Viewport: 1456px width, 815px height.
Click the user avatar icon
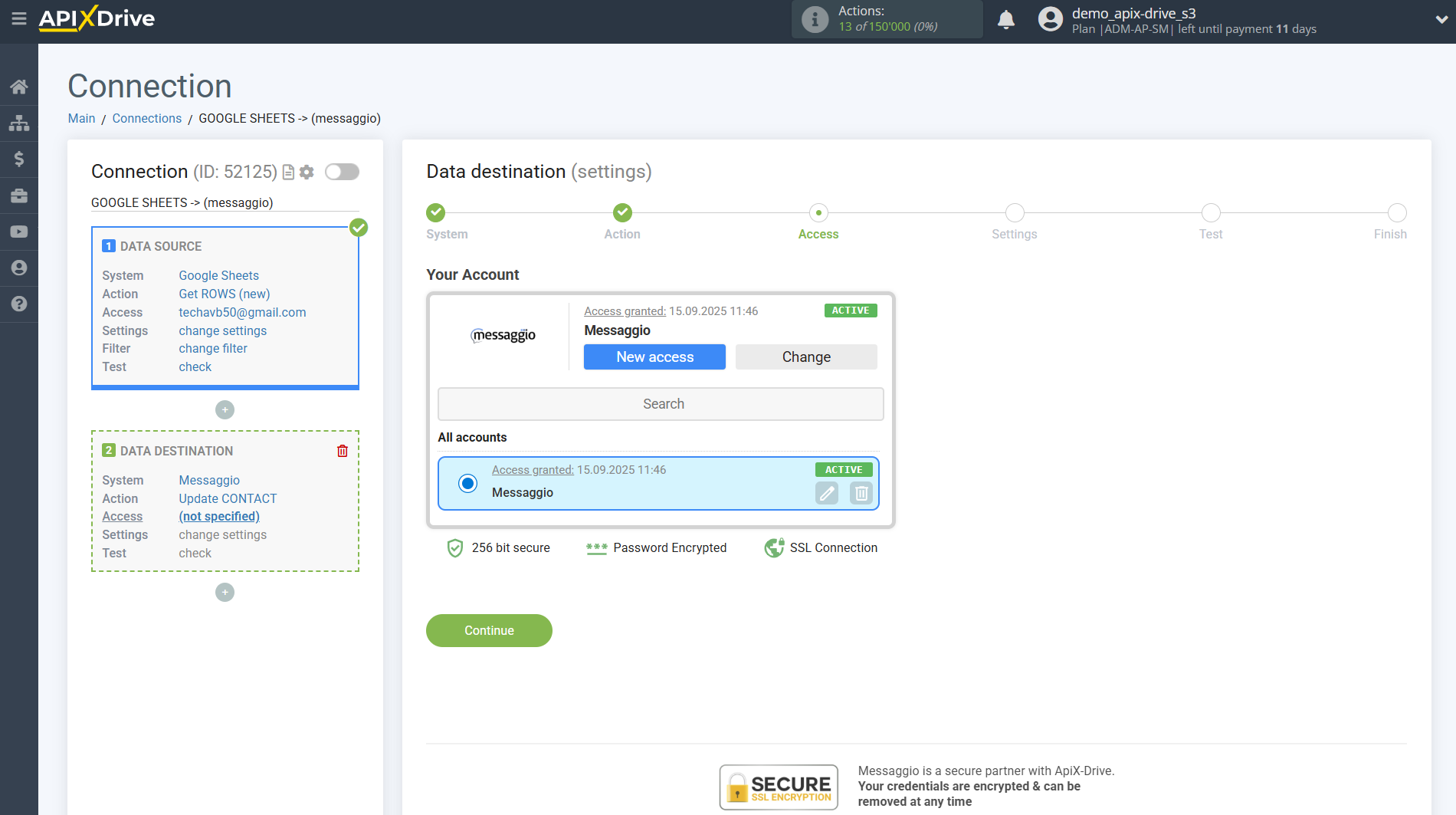point(1050,19)
